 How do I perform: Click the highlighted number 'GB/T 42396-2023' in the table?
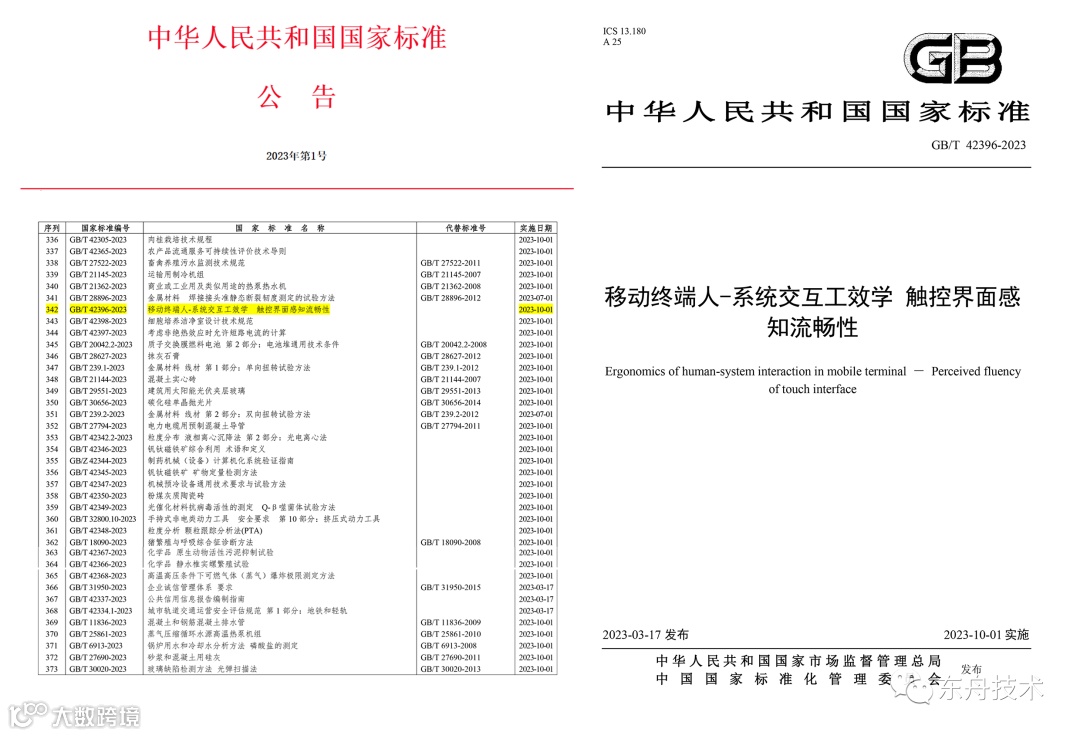[98, 310]
